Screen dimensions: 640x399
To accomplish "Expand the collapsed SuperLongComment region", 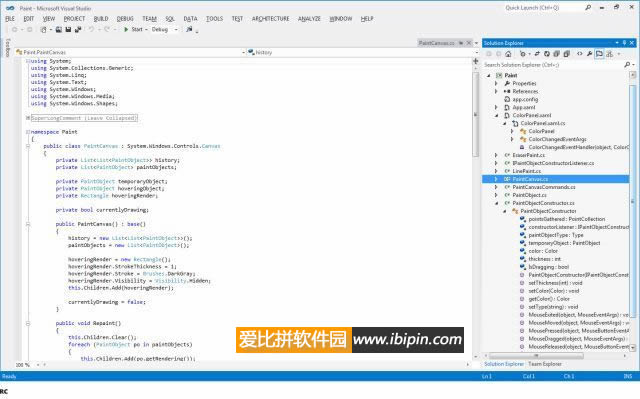I will tap(28, 118).
